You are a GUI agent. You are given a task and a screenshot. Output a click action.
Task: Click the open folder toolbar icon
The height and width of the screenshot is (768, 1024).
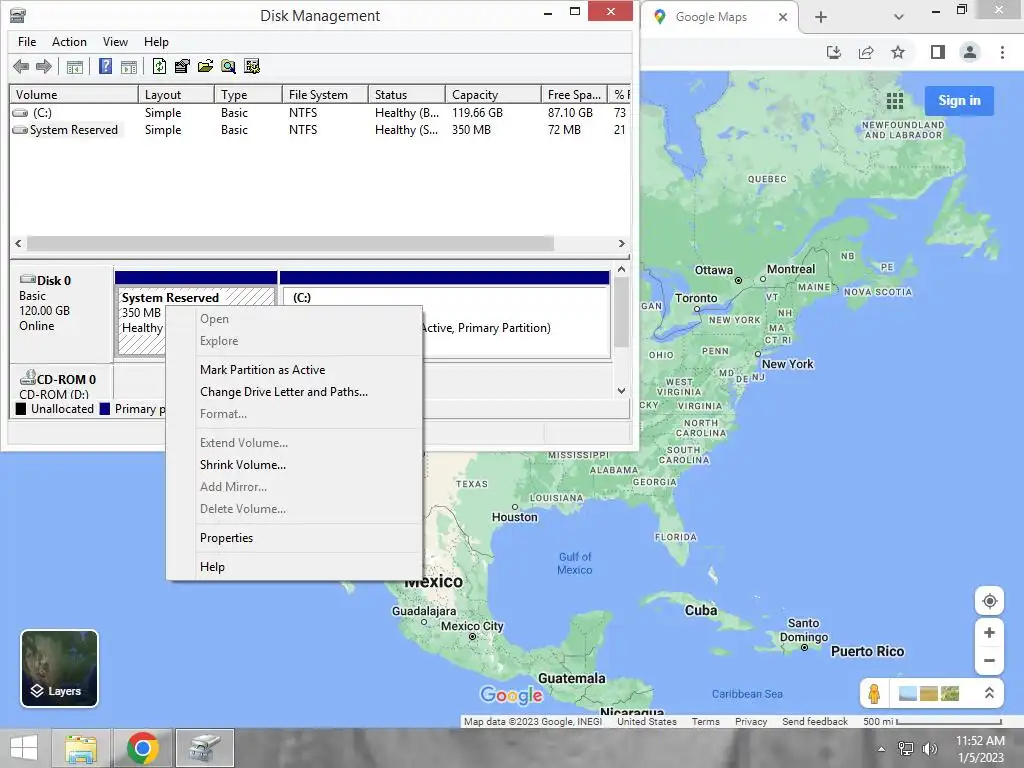pyautogui.click(x=205, y=66)
